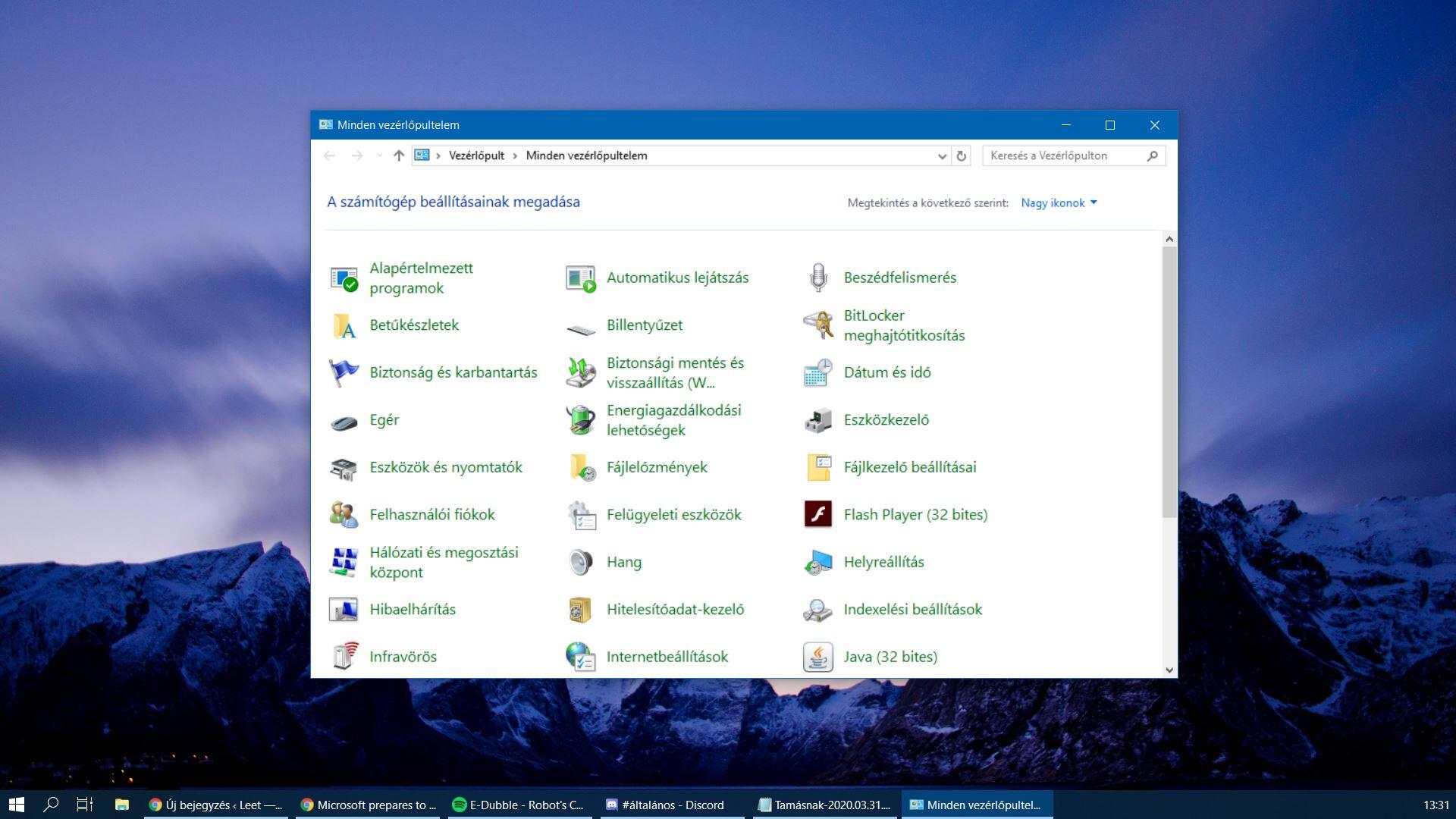The height and width of the screenshot is (819, 1456).
Task: Open the Eszközkezelő icon
Action: (x=817, y=420)
